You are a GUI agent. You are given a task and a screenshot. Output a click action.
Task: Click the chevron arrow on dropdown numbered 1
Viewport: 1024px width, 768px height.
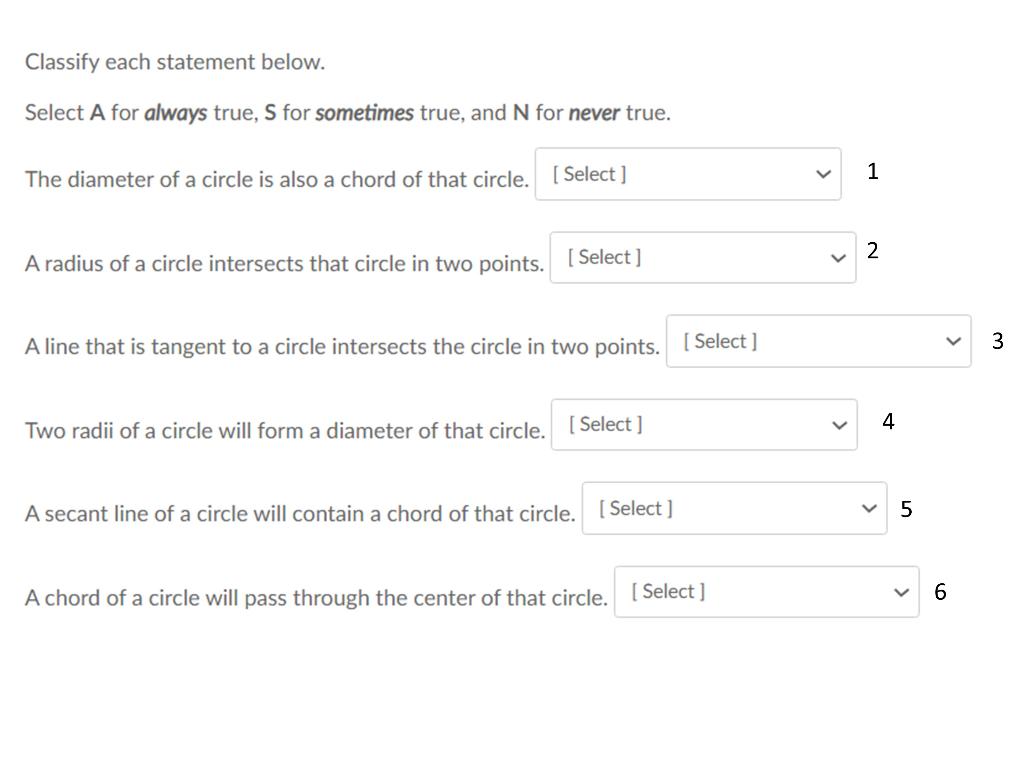(823, 174)
